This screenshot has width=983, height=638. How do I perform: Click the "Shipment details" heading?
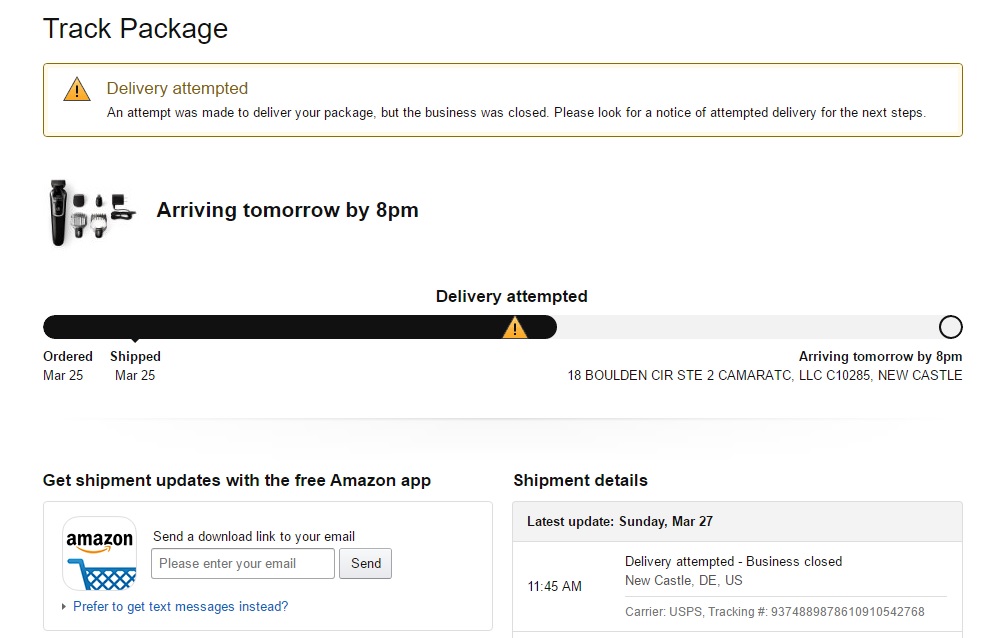click(580, 480)
